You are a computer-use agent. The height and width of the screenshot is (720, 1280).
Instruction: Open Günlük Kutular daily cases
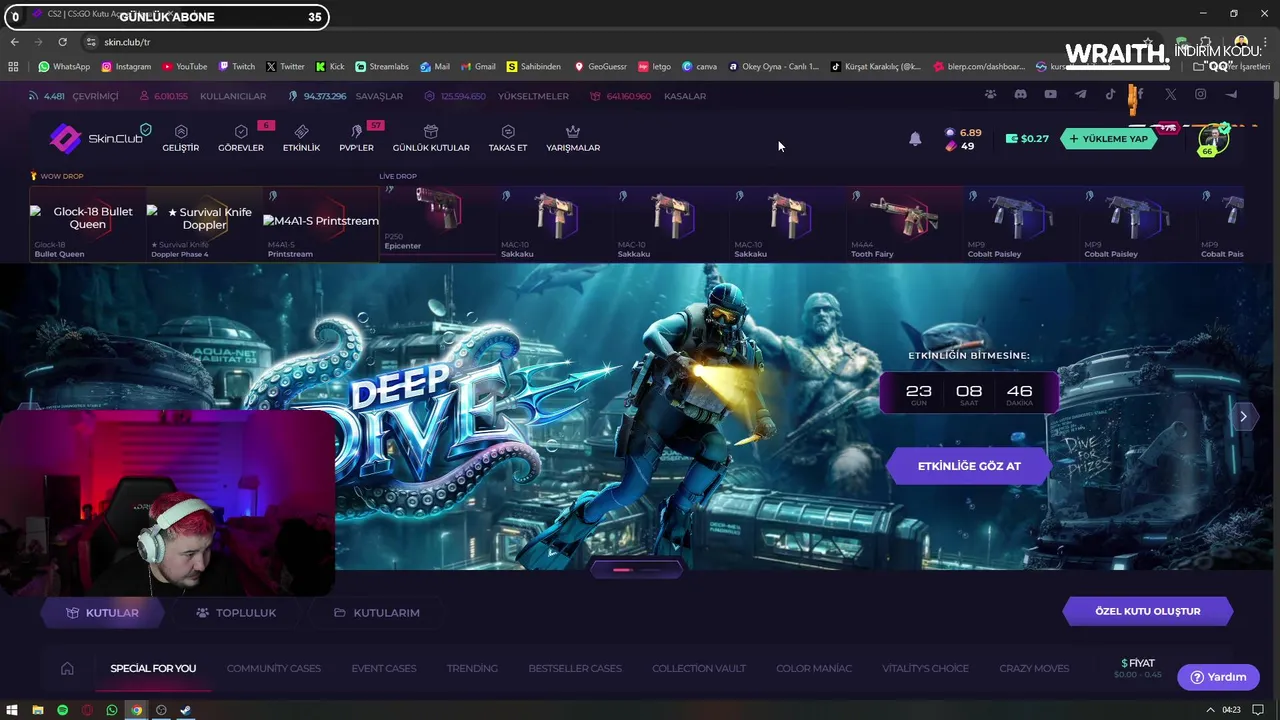tap(431, 138)
